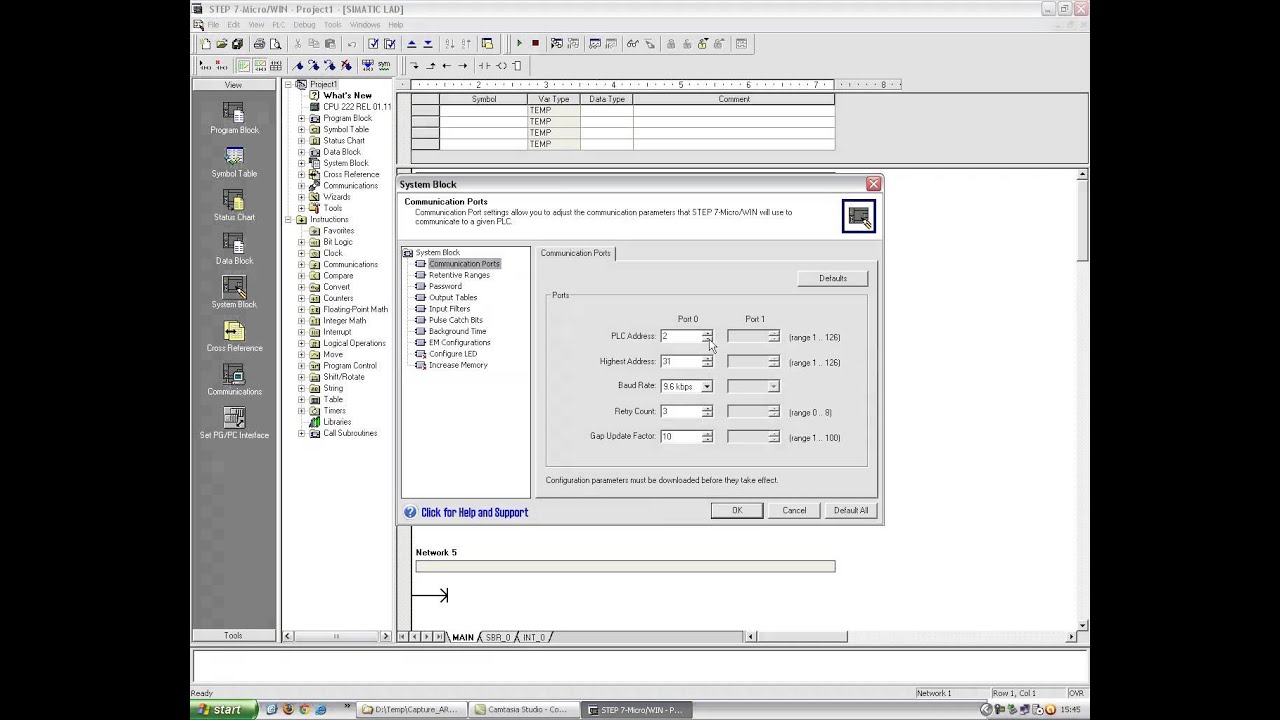The image size is (1280, 720).
Task: Click the Port 0 Retry Count field
Action: click(680, 412)
